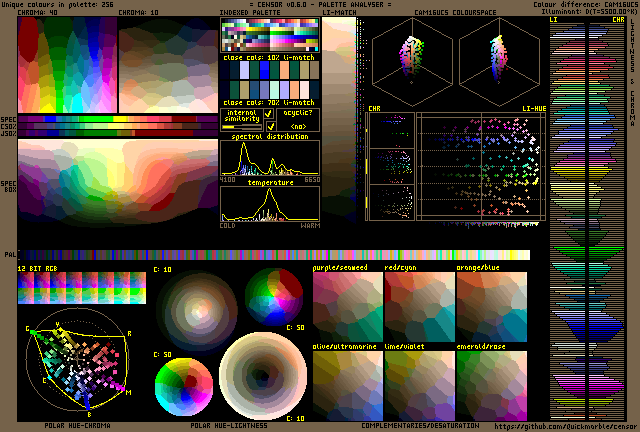Screen dimensions: 640x432
Task: Click the spectral distribution graph
Action: click(269, 158)
